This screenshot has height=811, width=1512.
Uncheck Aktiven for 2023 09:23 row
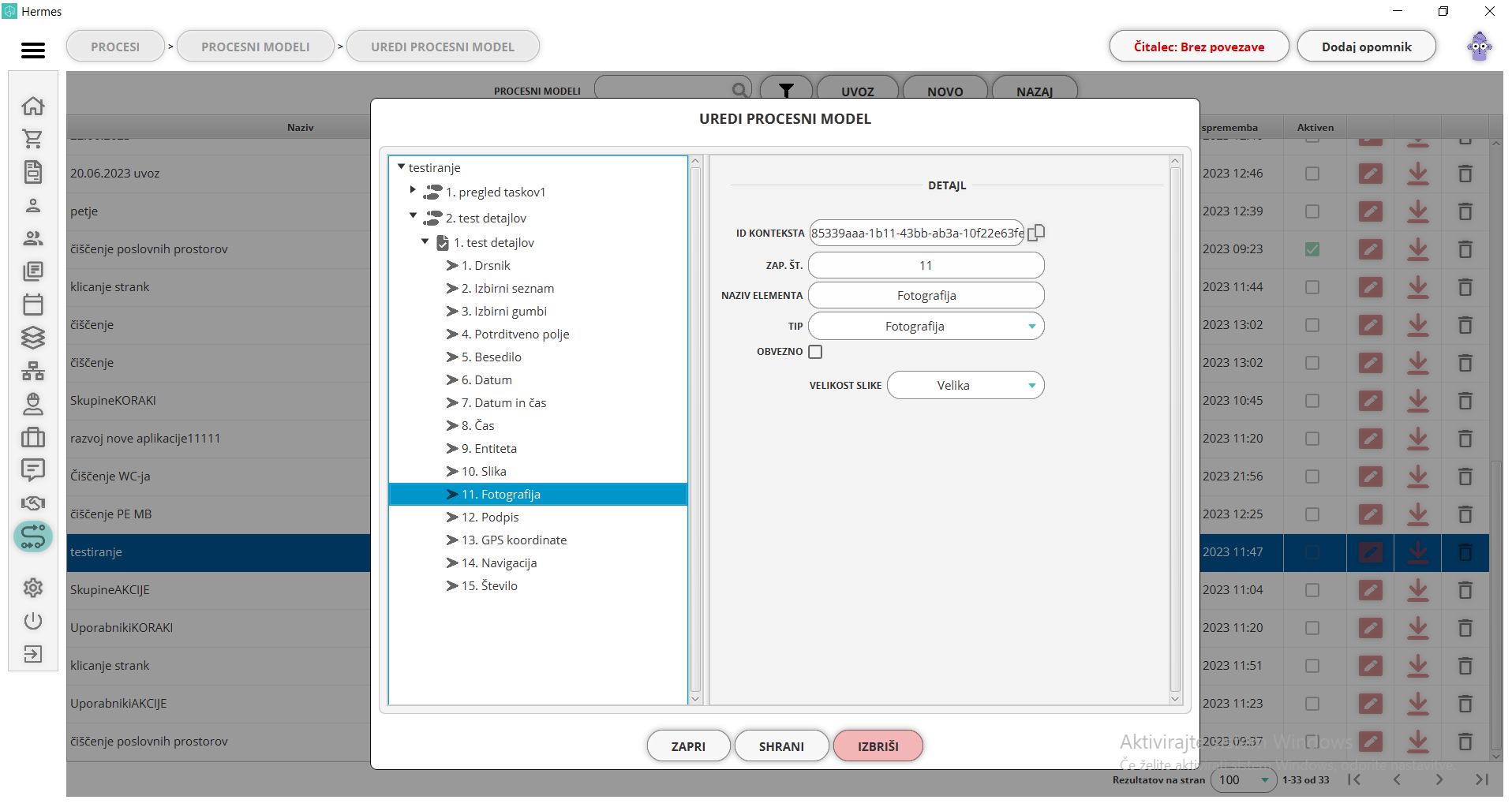tap(1312, 249)
